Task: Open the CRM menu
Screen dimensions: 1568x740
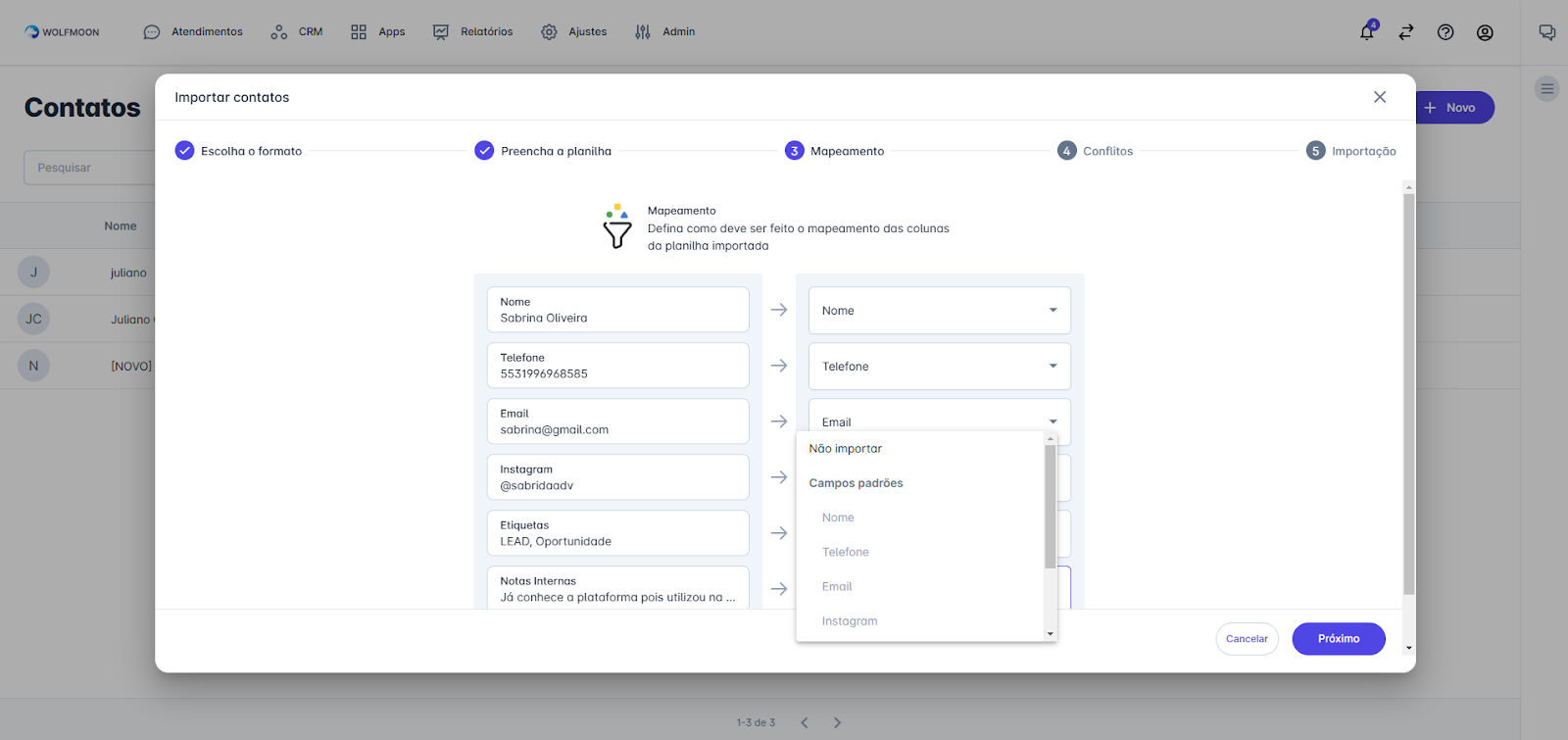Action: tap(297, 32)
